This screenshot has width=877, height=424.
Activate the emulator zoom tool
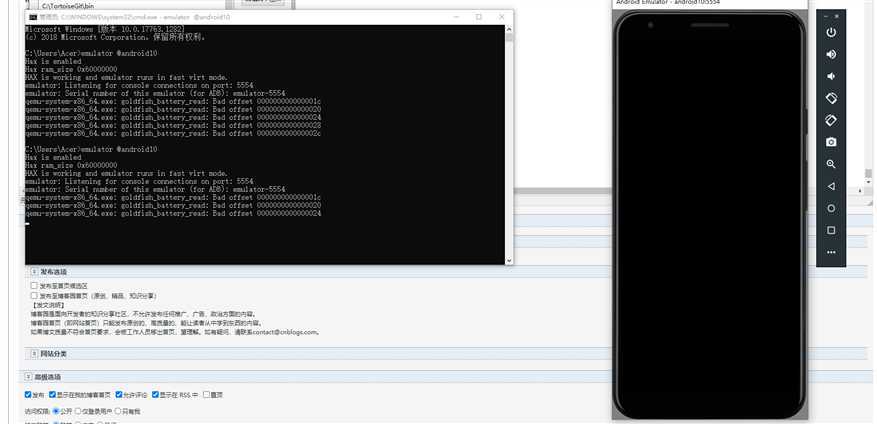click(831, 164)
